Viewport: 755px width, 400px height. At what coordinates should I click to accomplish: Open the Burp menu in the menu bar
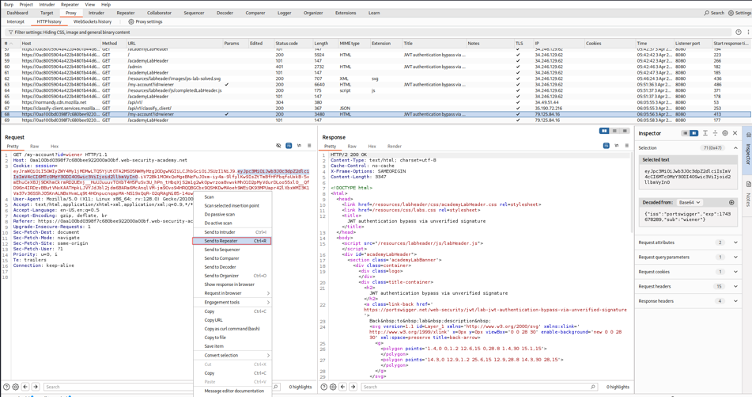coord(9,4)
